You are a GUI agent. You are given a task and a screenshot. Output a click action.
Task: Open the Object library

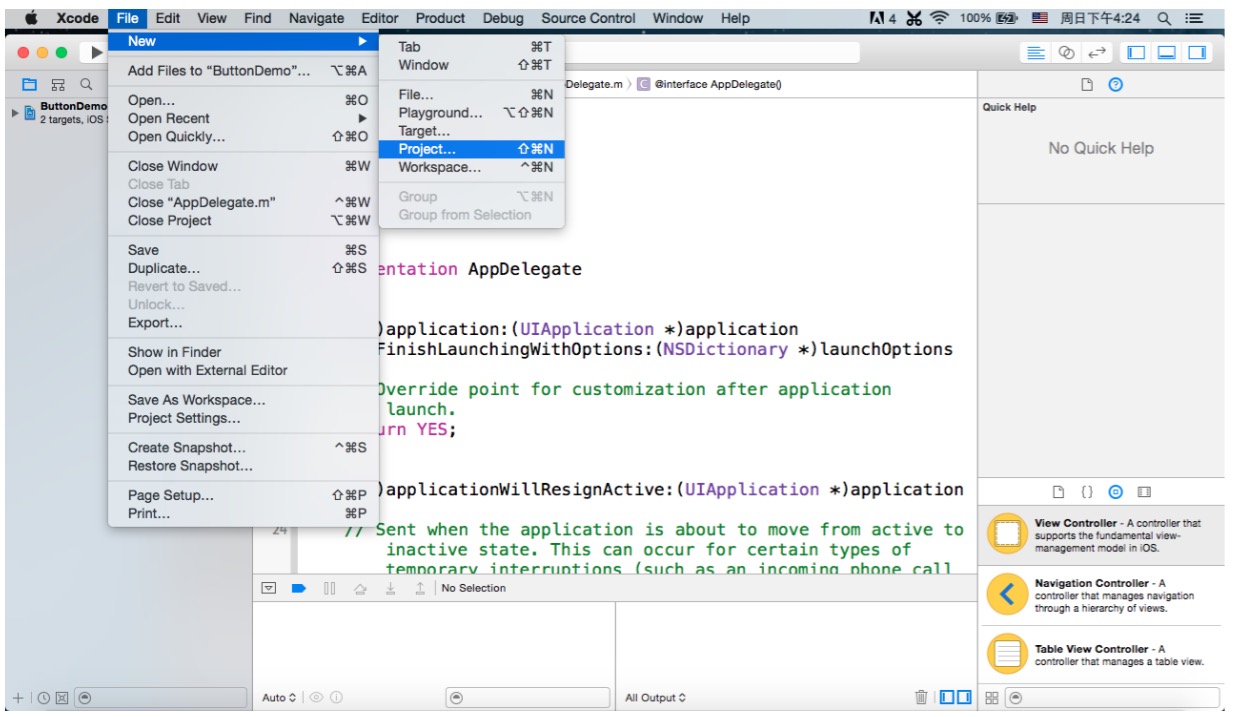point(1116,492)
